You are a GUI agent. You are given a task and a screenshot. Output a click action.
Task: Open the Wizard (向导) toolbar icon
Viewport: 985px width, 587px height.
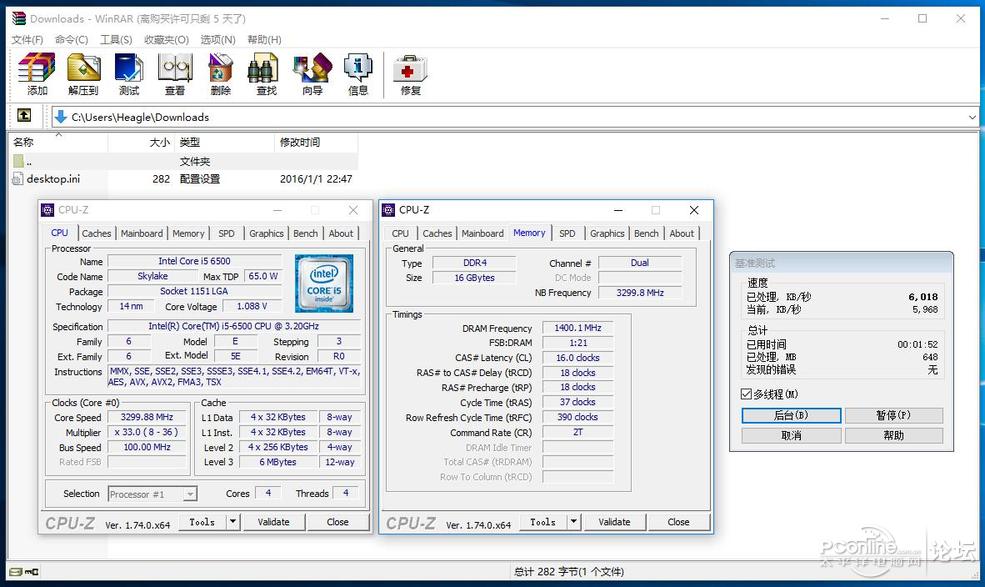coord(312,74)
